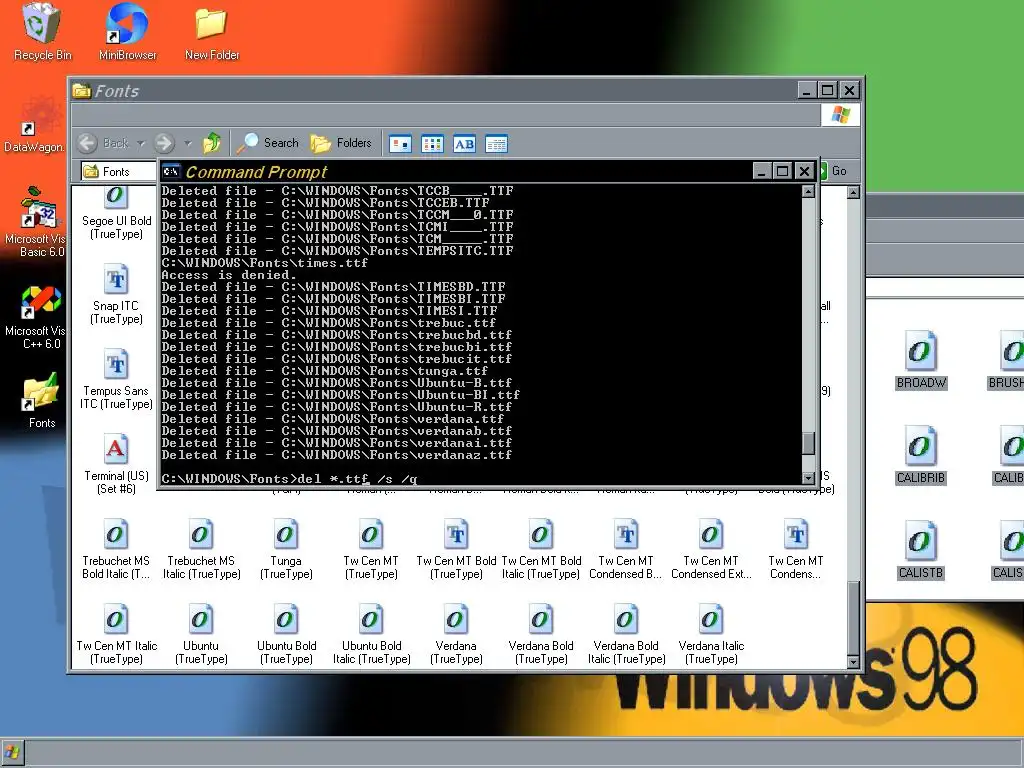This screenshot has width=1024, height=768.
Task: Go Back in the Fonts window toolbar
Action: [103, 143]
